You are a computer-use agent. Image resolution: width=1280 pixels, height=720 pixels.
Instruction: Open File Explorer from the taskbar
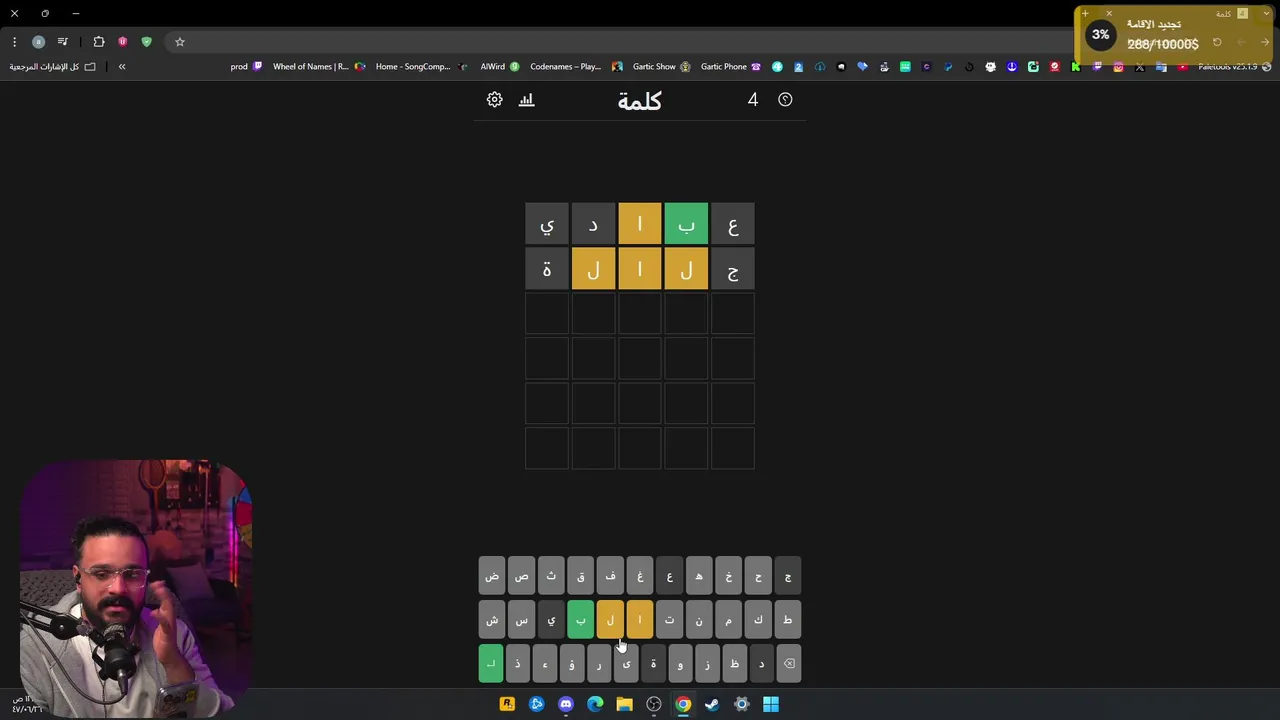point(624,704)
